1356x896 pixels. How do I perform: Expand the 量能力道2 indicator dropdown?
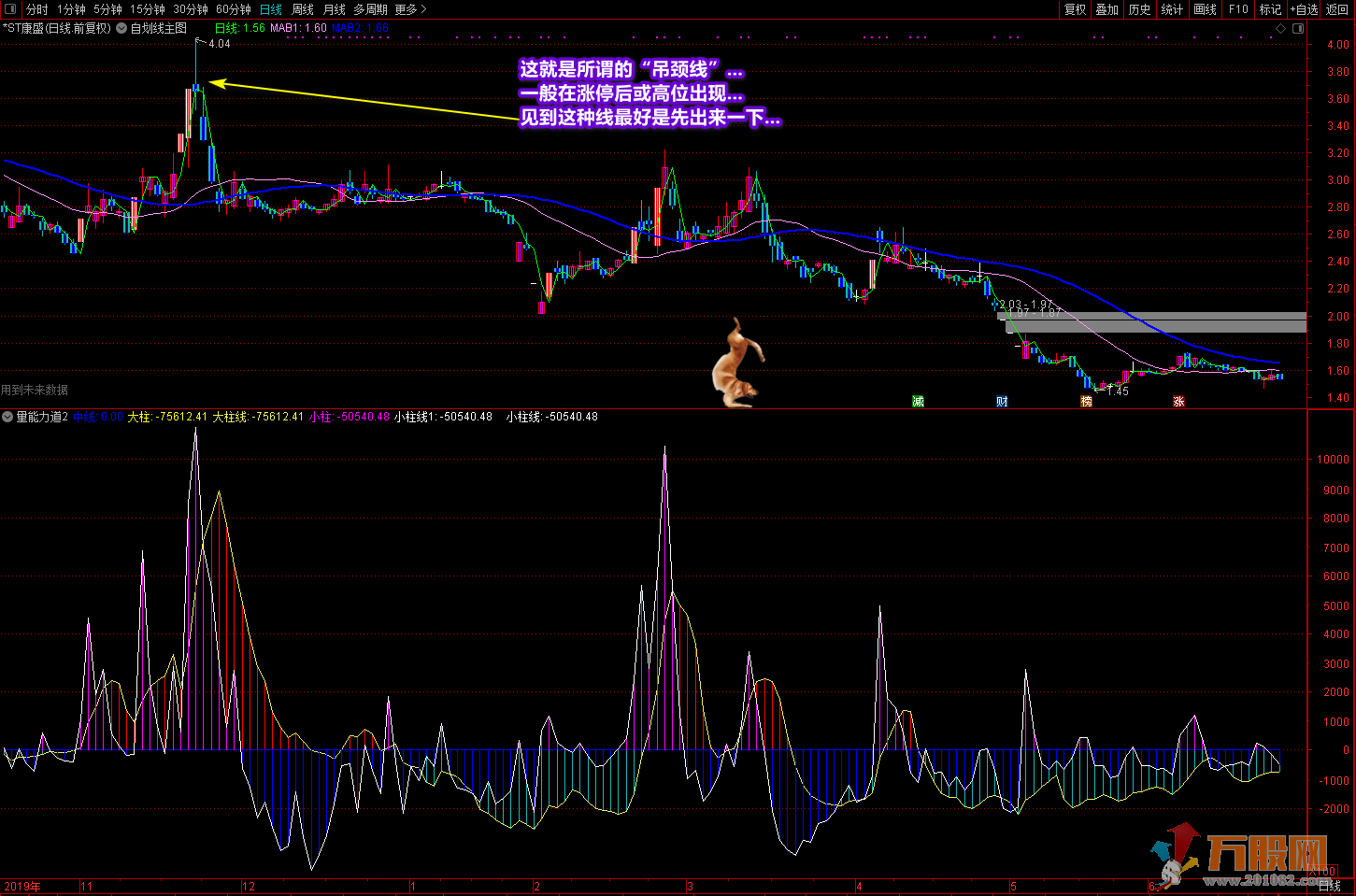coord(7,417)
